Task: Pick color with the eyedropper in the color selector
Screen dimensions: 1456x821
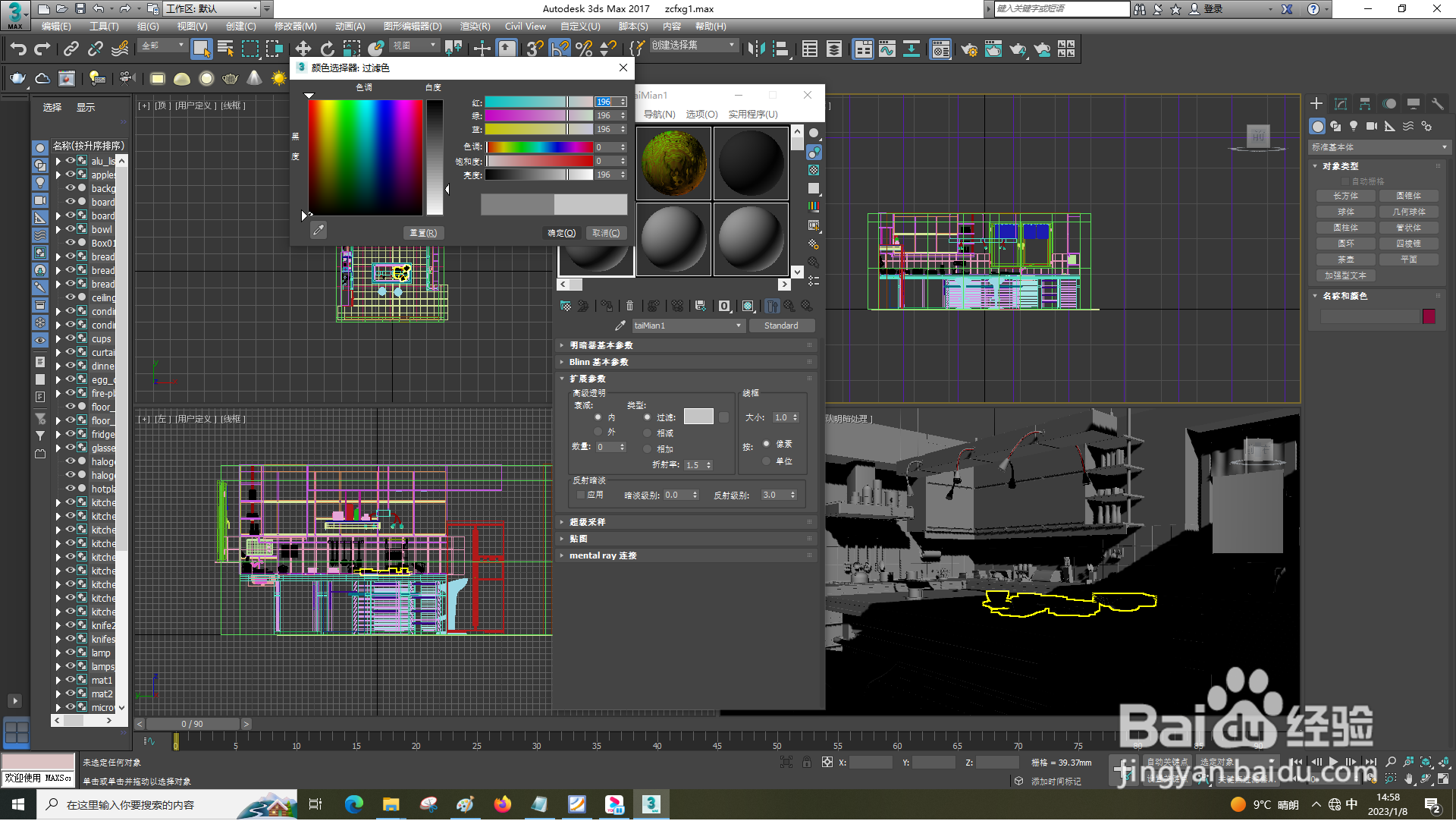Action: [318, 231]
